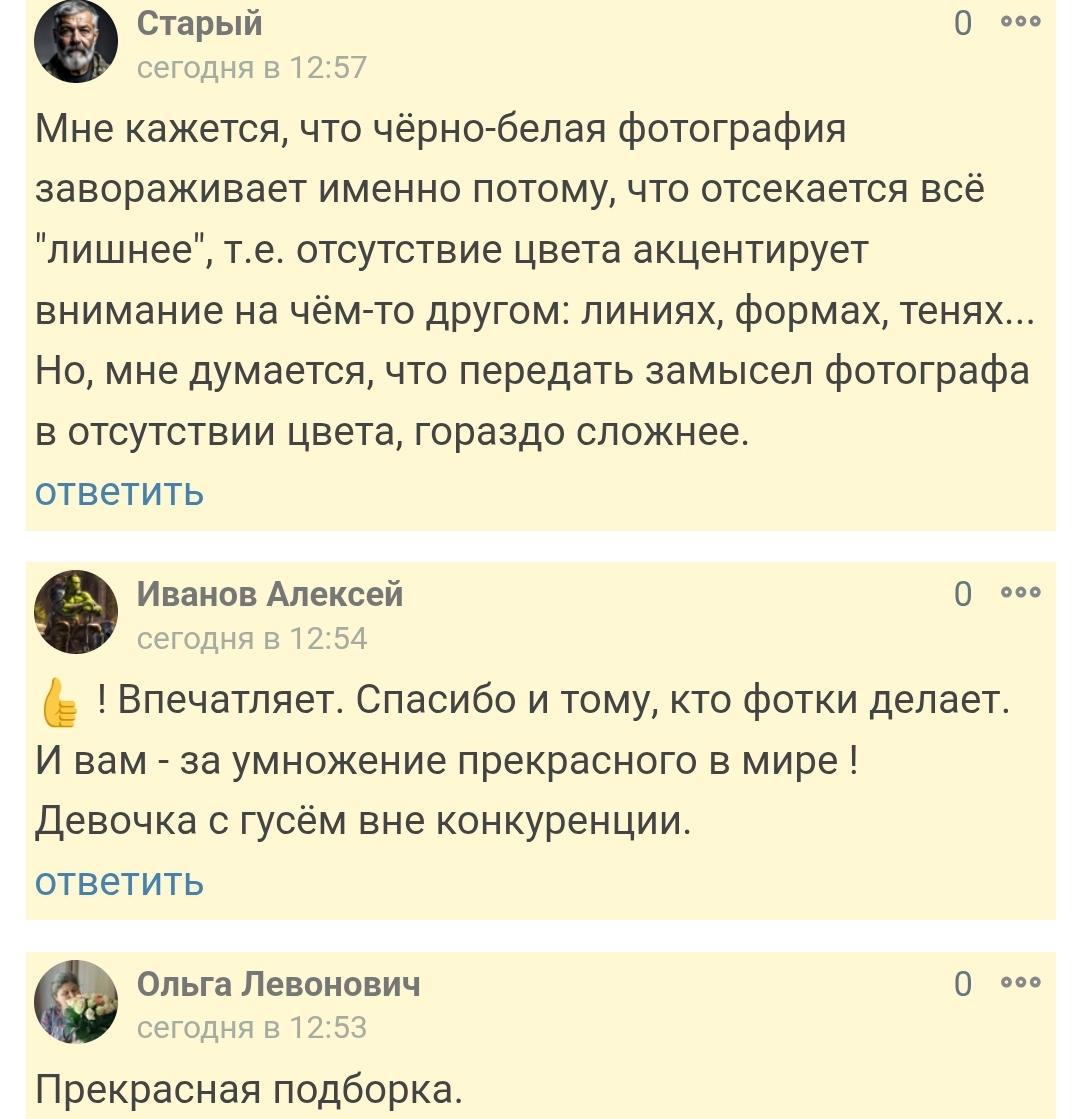This screenshot has height=1119, width=1080.
Task: Reply to Старый's comment
Action: click(x=119, y=492)
